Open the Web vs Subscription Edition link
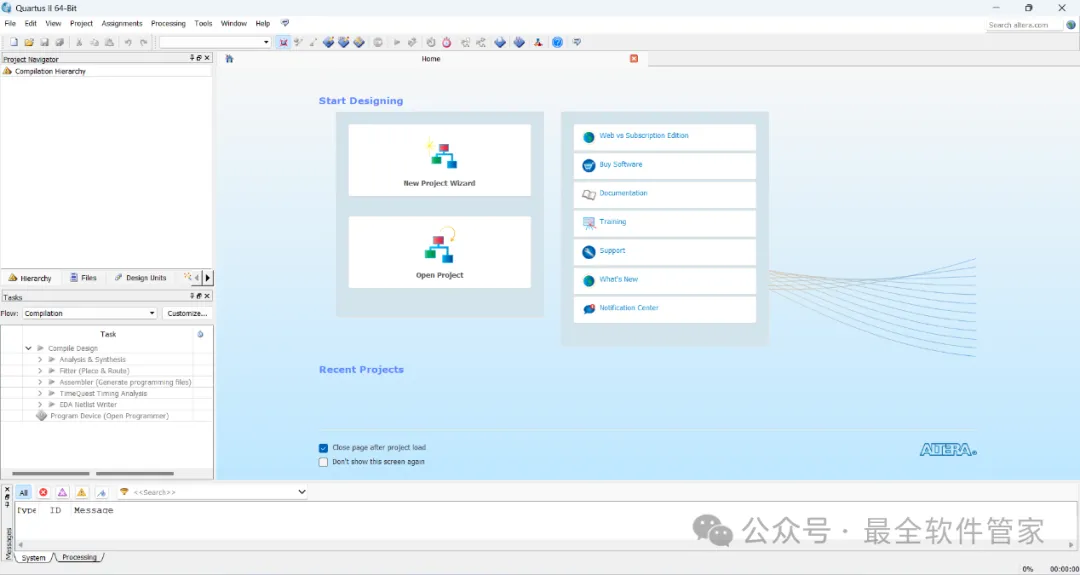This screenshot has width=1080, height=575. click(x=644, y=136)
